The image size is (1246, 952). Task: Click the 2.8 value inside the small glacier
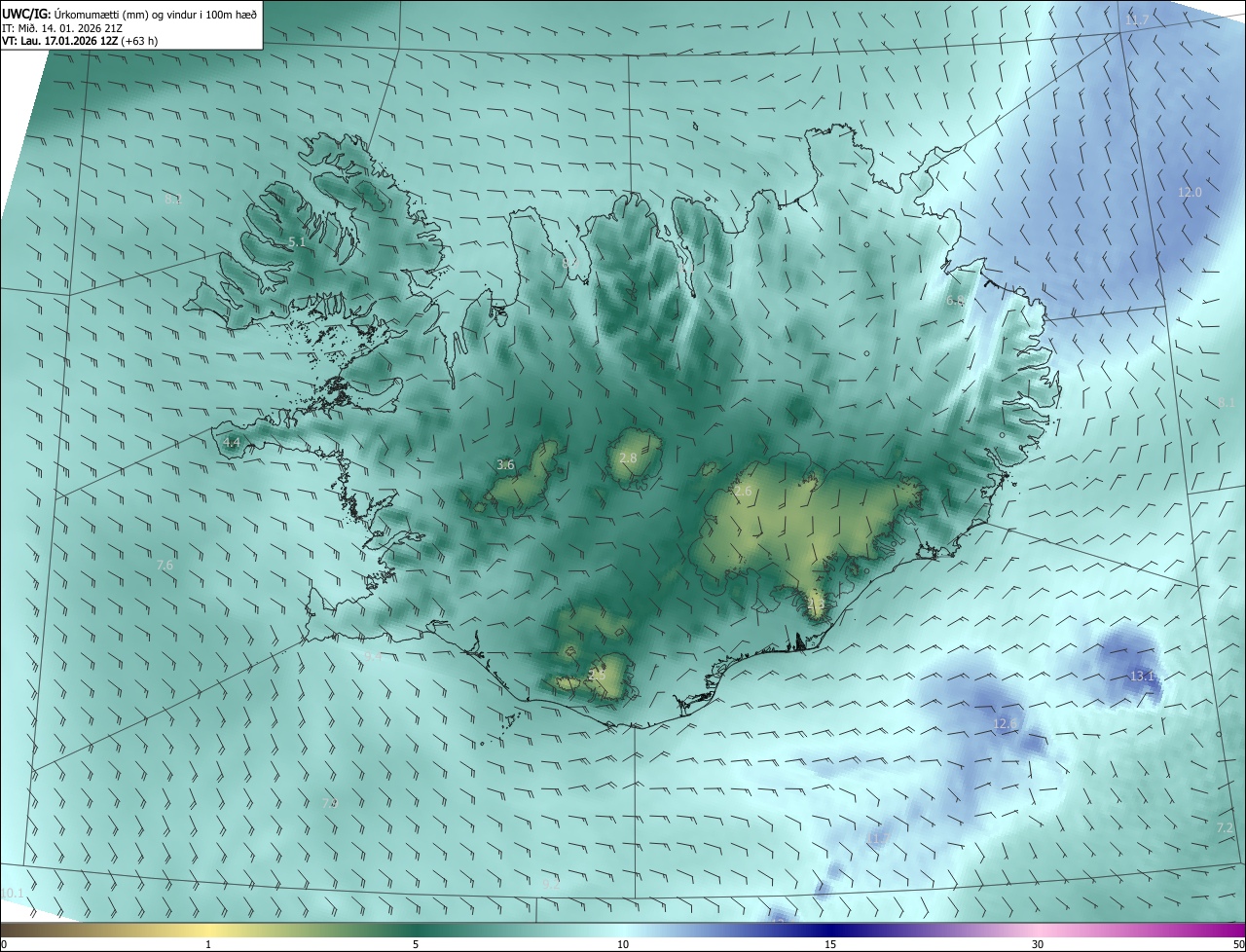(x=628, y=458)
